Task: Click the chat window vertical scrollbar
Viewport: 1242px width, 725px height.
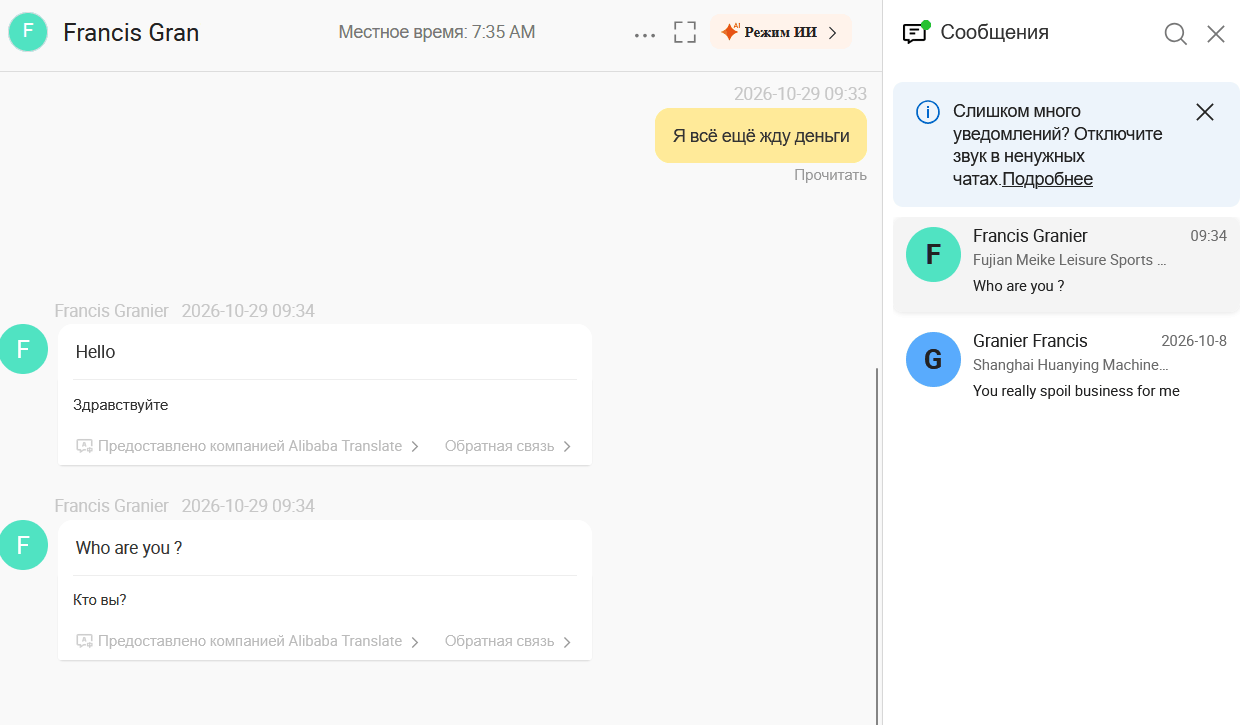Action: pos(877,545)
